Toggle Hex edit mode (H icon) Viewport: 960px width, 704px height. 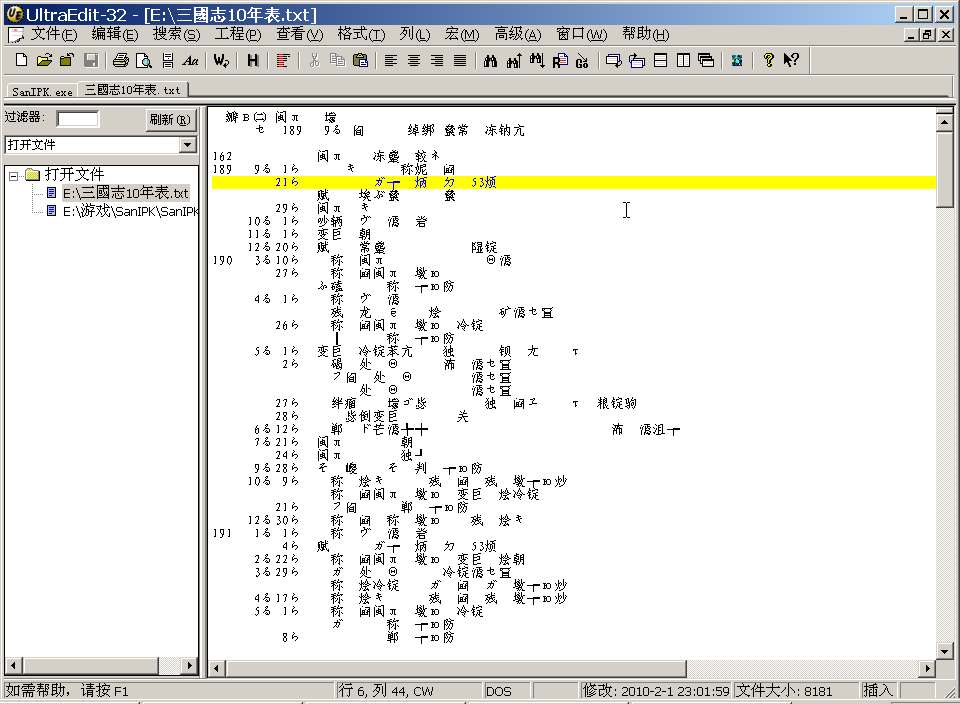pos(252,60)
